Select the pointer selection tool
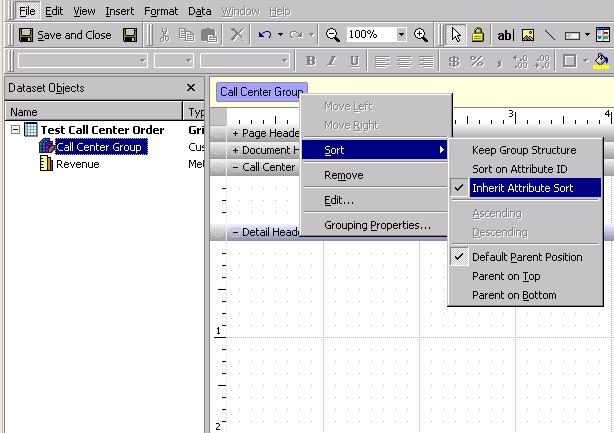The width and height of the screenshot is (614, 433). [456, 35]
